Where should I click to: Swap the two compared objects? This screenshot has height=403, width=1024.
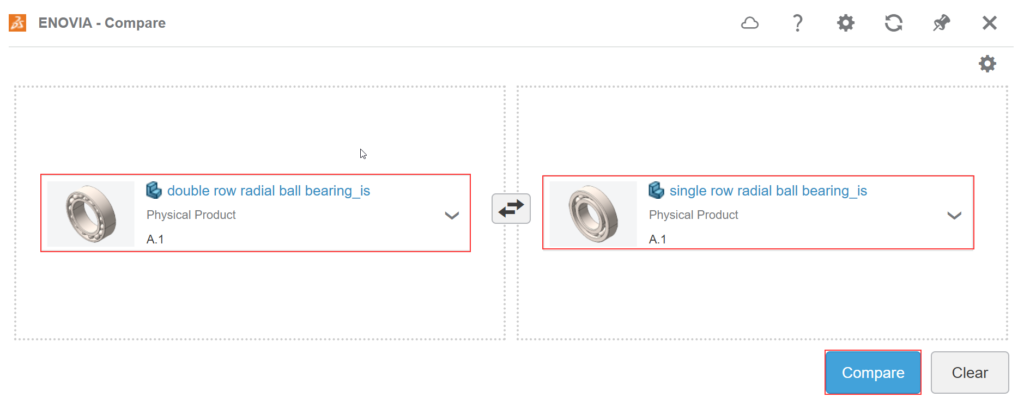[x=511, y=209]
